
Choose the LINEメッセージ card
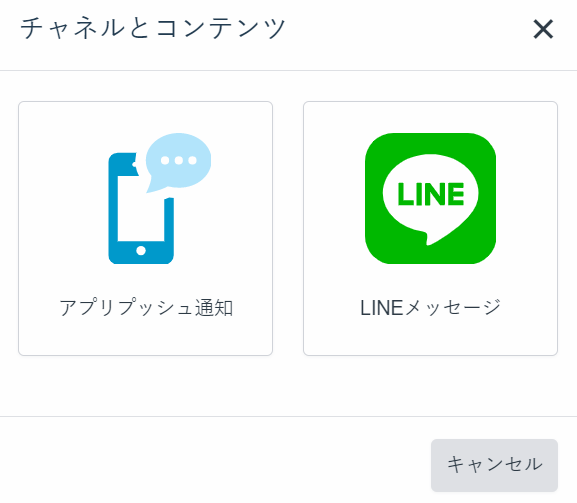pyautogui.click(x=431, y=229)
